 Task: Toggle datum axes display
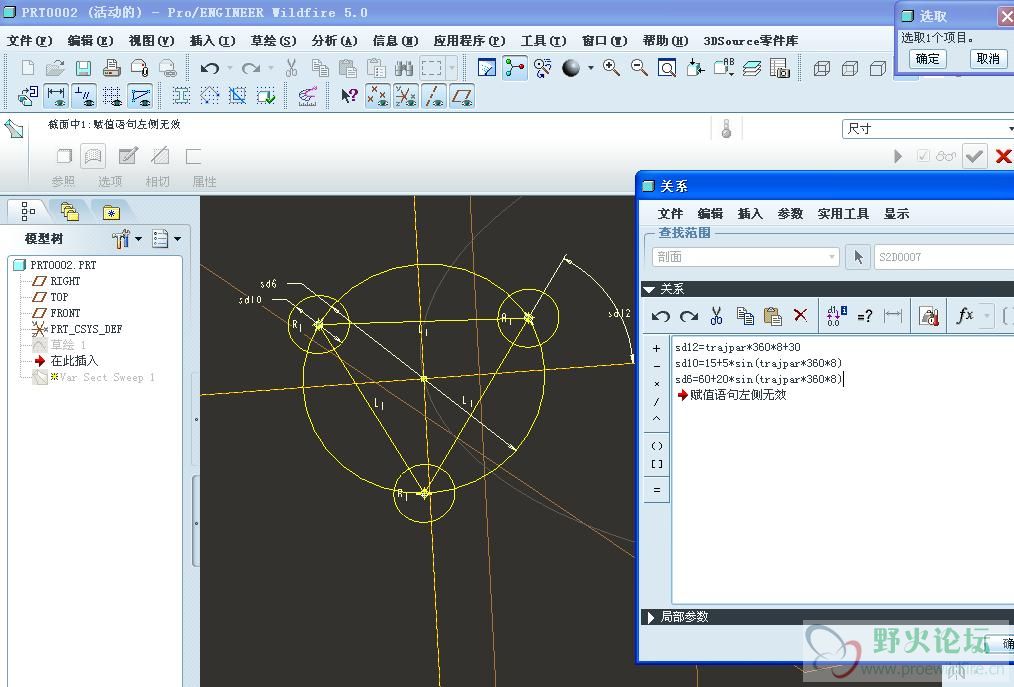pyautogui.click(x=434, y=96)
